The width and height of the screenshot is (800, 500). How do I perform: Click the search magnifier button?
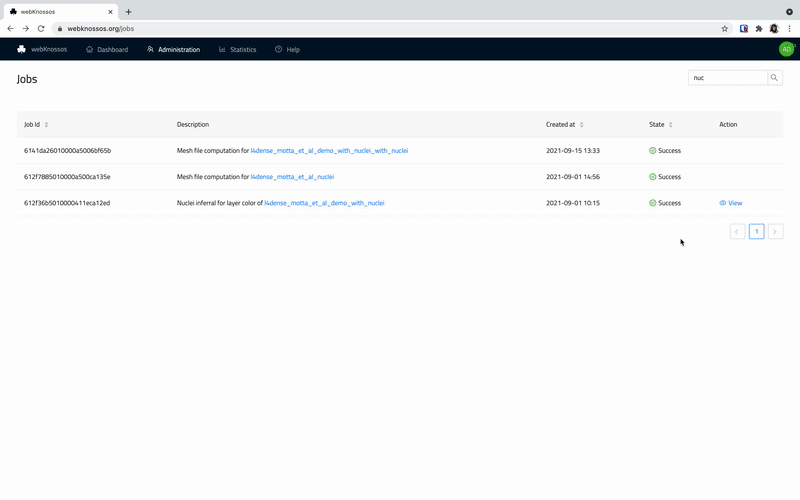(x=774, y=78)
